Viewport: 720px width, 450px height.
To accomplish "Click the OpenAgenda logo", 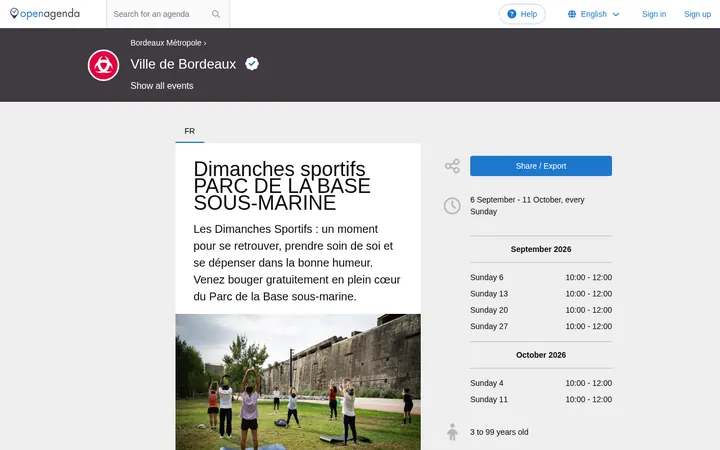I will tap(45, 14).
